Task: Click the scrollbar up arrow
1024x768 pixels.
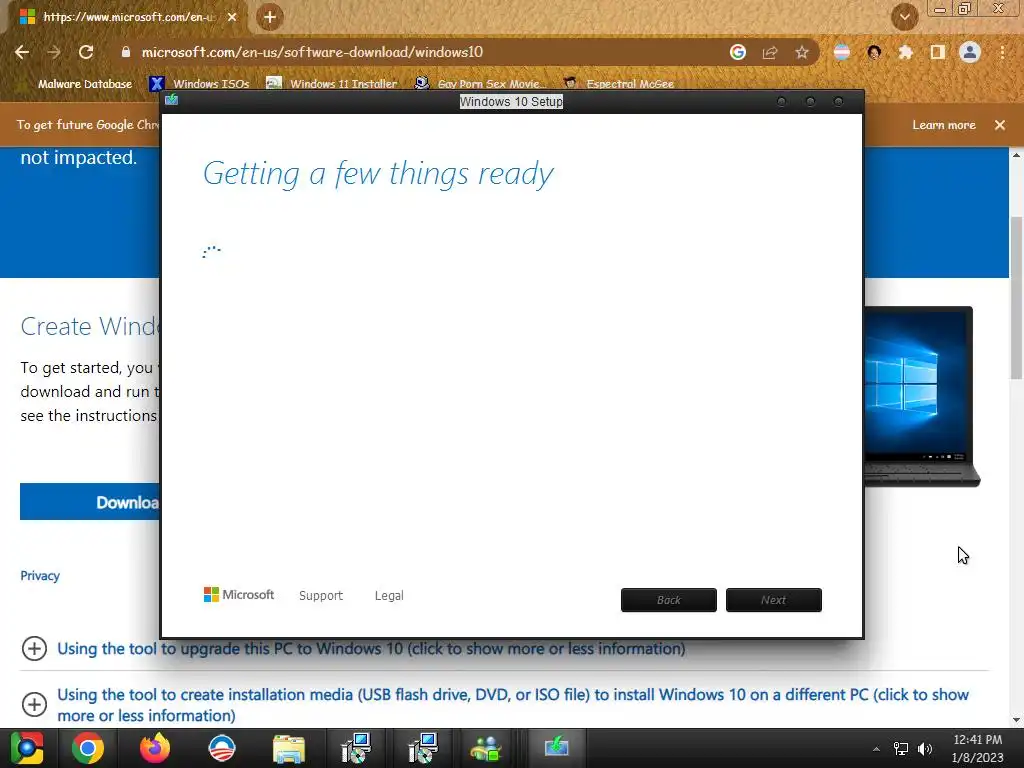Action: 1016,155
